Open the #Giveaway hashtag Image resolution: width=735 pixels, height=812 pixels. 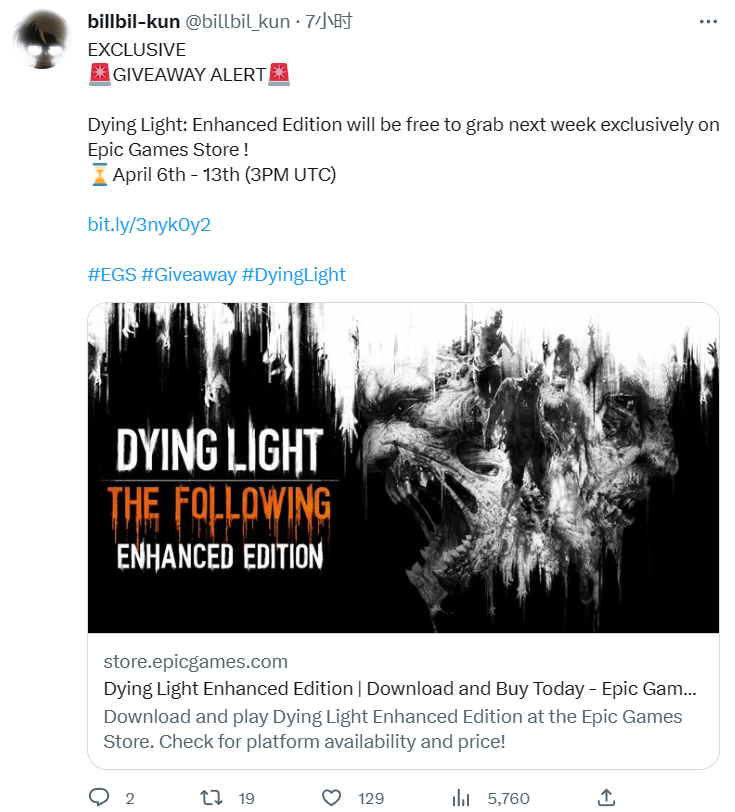189,274
